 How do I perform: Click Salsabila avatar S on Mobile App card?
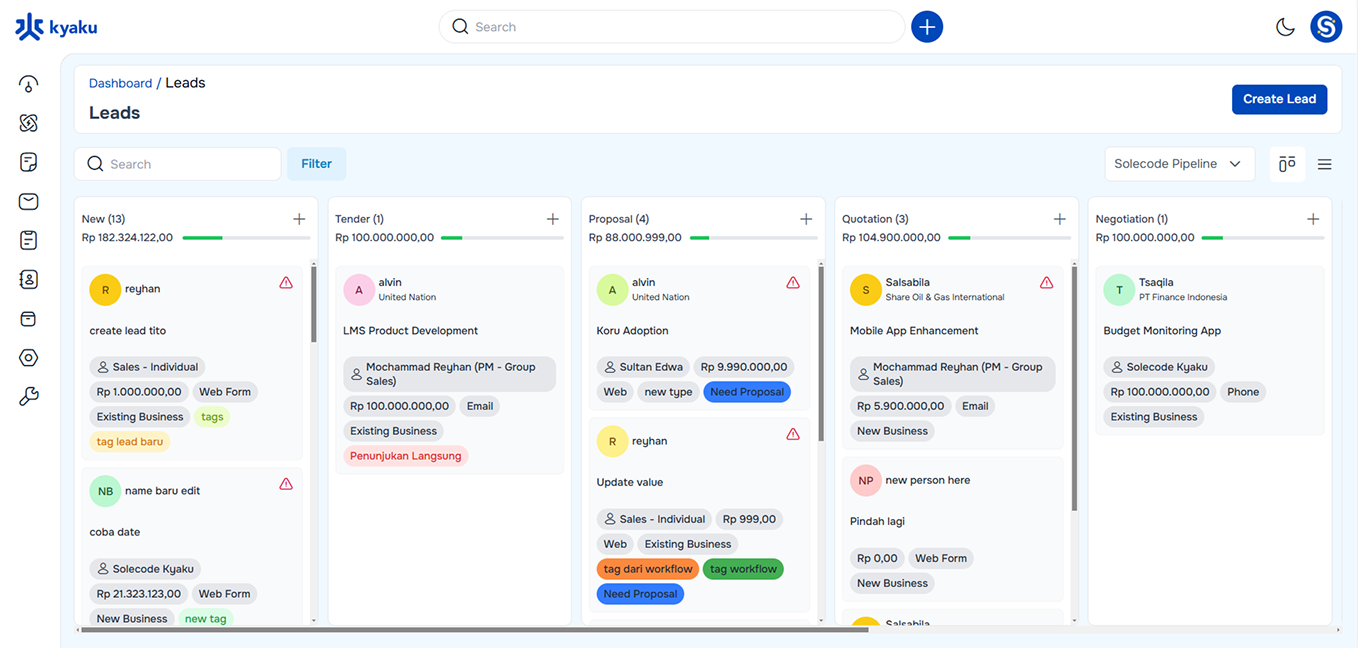tap(866, 290)
